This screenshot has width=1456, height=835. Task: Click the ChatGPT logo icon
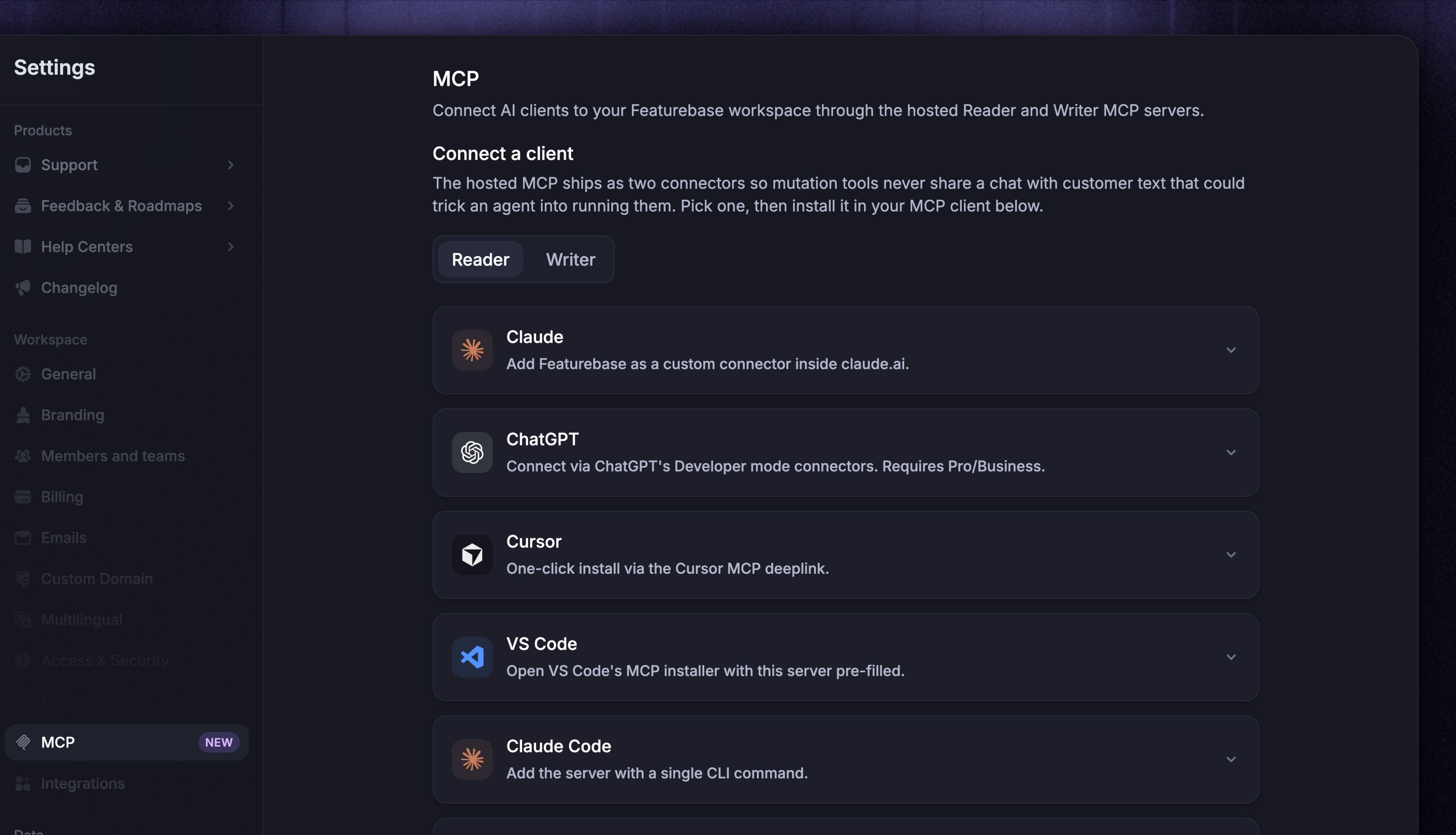click(472, 452)
